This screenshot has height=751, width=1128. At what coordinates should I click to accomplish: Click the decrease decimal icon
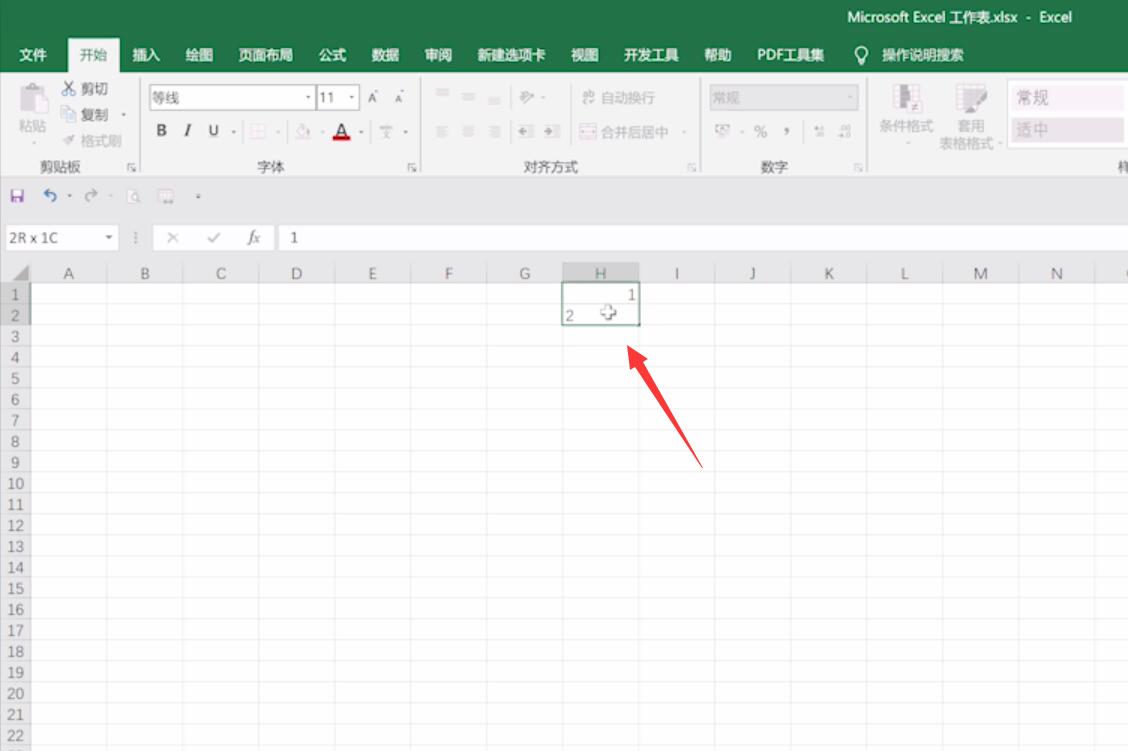coord(845,131)
